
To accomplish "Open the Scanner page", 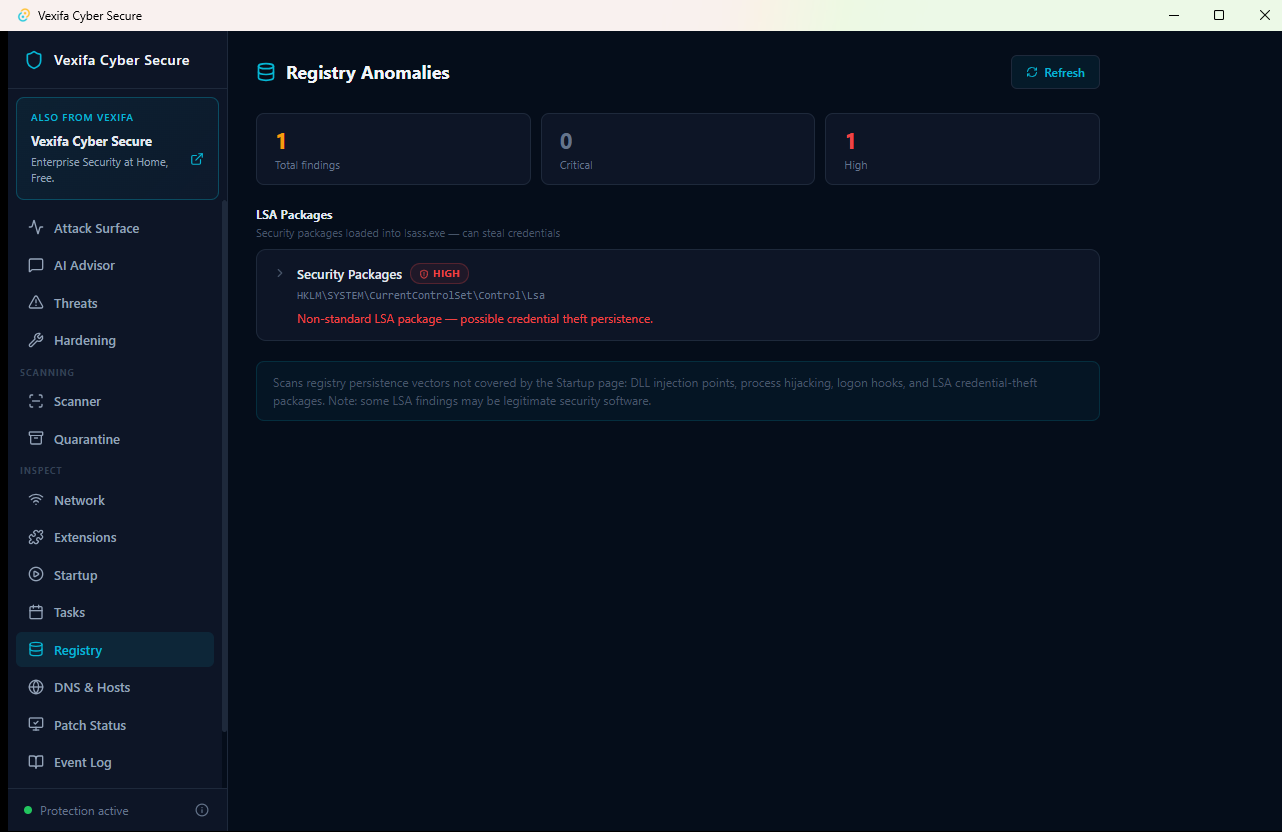I will tap(115, 401).
